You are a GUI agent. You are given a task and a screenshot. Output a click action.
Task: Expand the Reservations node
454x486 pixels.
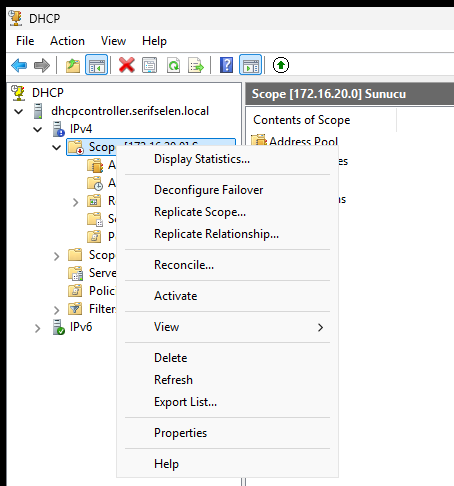coord(76,202)
